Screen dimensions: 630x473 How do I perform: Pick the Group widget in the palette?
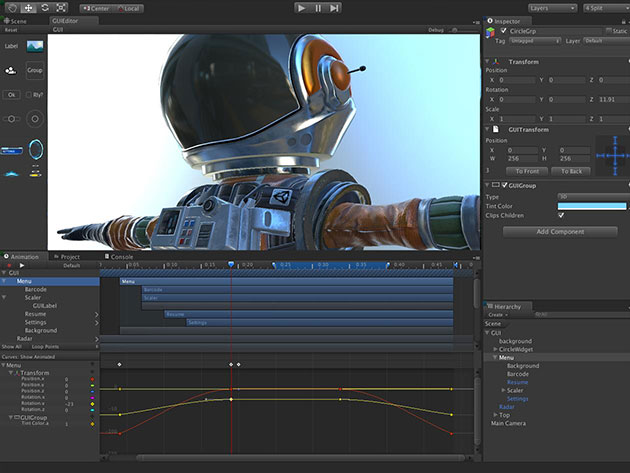(x=35, y=70)
